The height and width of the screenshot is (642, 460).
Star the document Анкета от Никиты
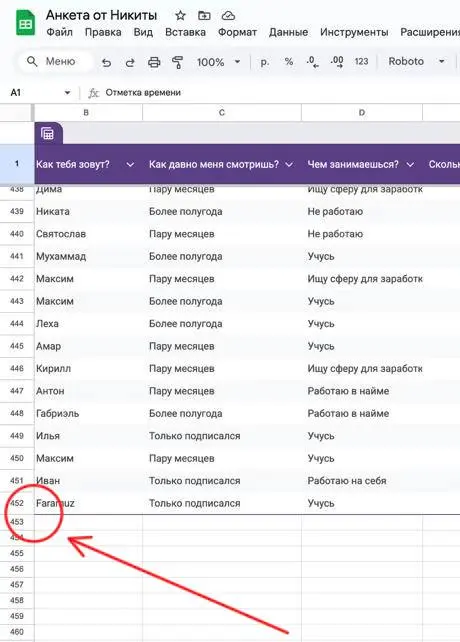pyautogui.click(x=180, y=16)
